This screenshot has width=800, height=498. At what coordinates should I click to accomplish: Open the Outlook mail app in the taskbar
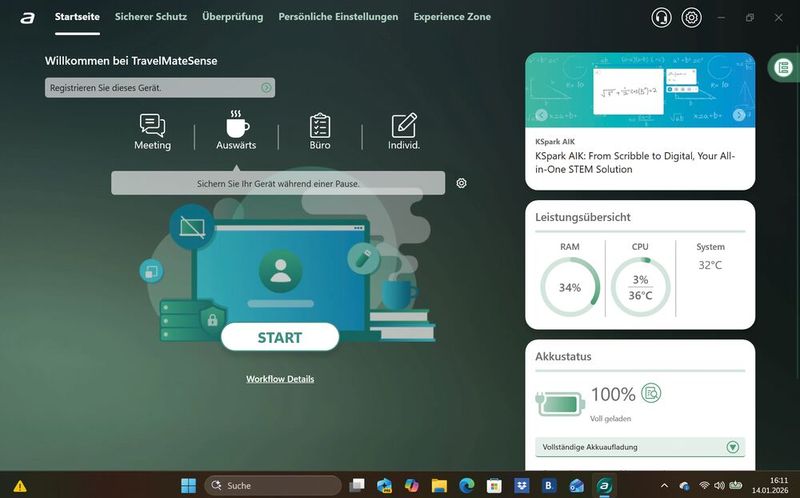click(577, 486)
